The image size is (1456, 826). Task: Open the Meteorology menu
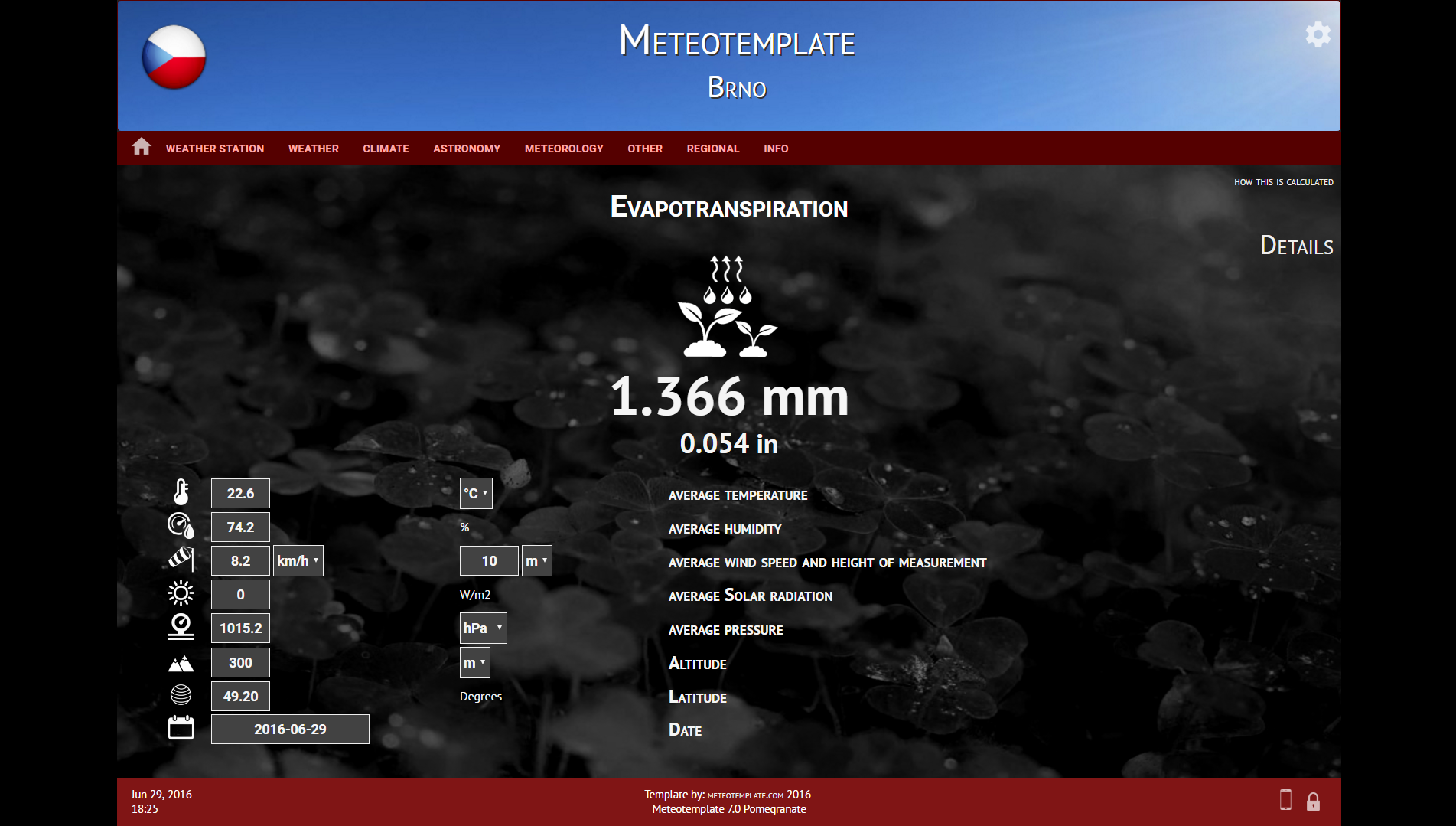pyautogui.click(x=563, y=148)
